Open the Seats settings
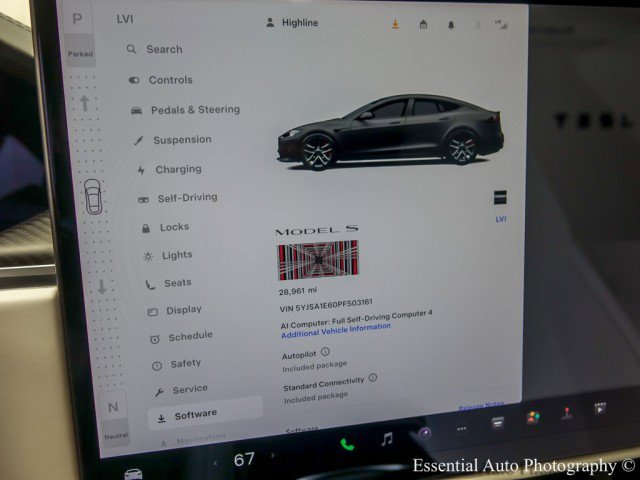Viewport: 640px width, 480px height. 168,283
